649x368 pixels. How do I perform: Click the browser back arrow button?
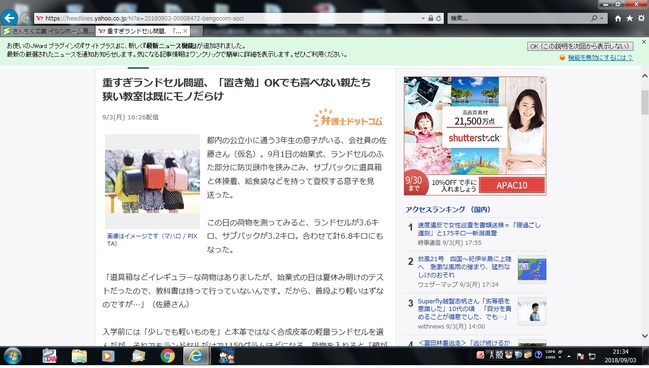[x=9, y=18]
